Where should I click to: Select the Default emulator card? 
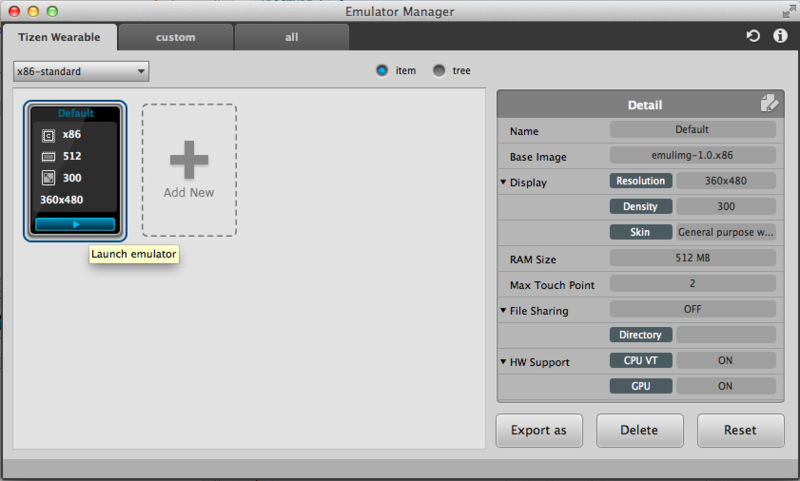(x=75, y=171)
